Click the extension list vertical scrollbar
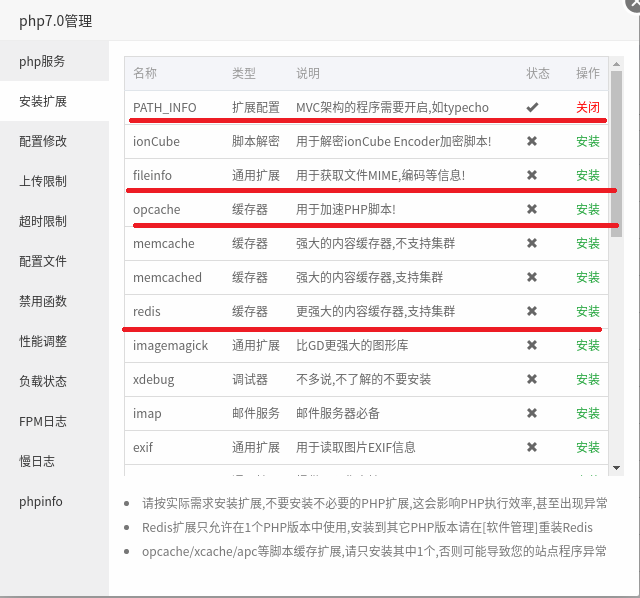This screenshot has height=598, width=640. tap(616, 200)
